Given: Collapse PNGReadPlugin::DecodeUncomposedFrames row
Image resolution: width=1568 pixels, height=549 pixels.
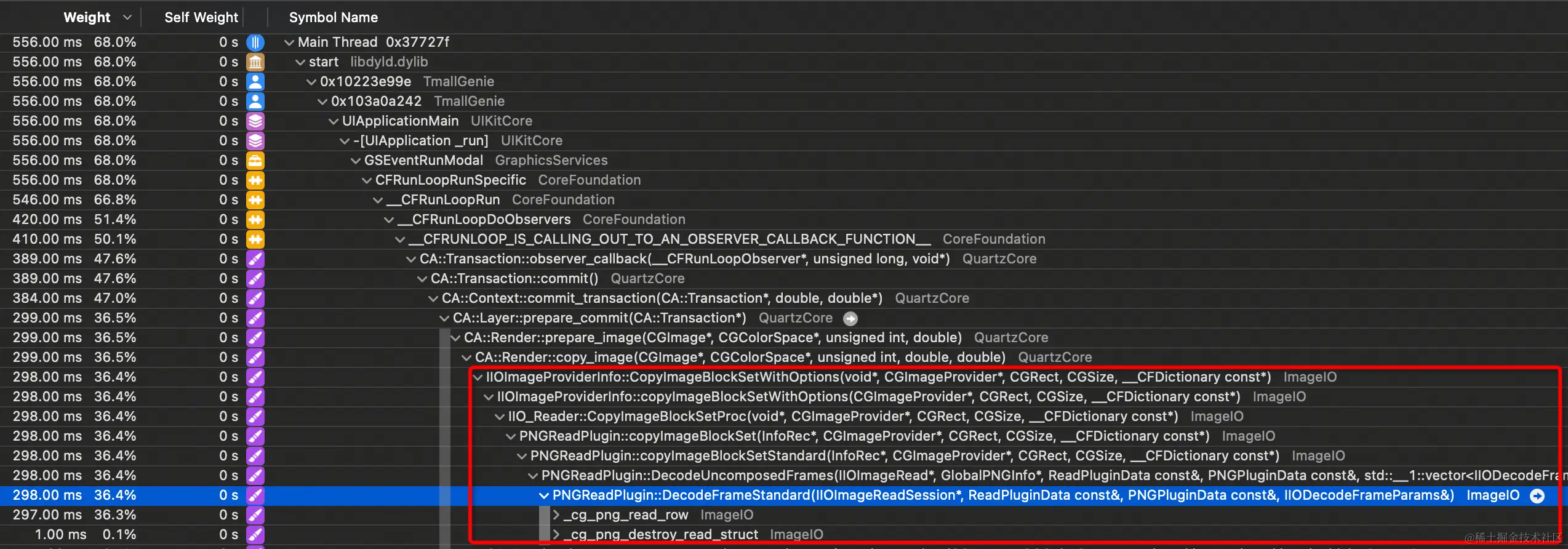Looking at the screenshot, I should point(532,476).
